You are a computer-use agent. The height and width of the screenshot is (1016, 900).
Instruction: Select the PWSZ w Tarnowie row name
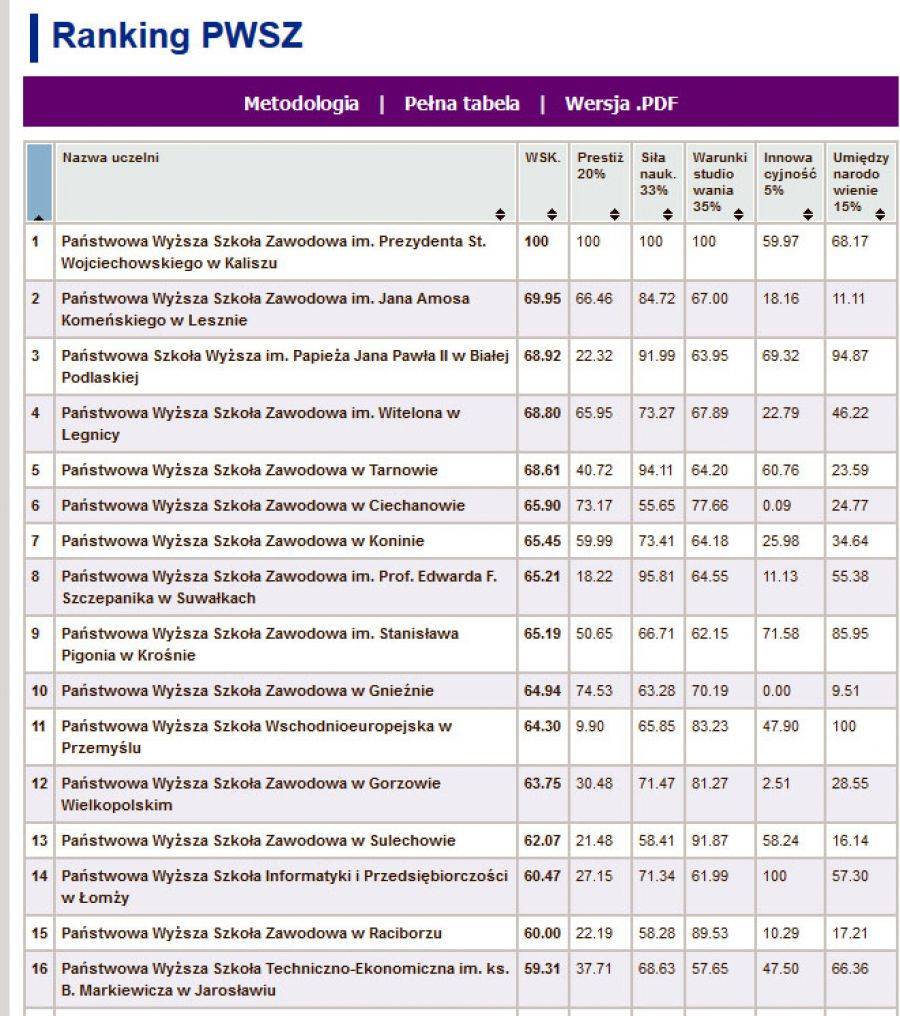pos(249,470)
